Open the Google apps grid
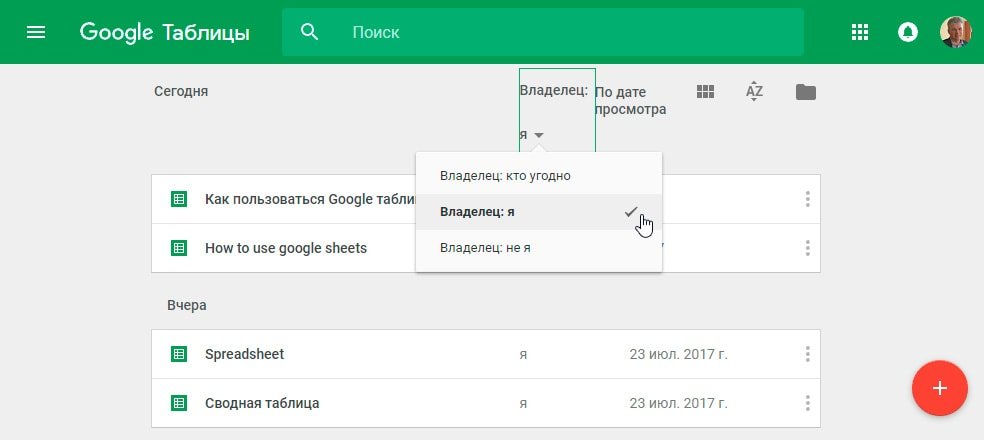Screen dimensions: 984x440 [x=859, y=32]
